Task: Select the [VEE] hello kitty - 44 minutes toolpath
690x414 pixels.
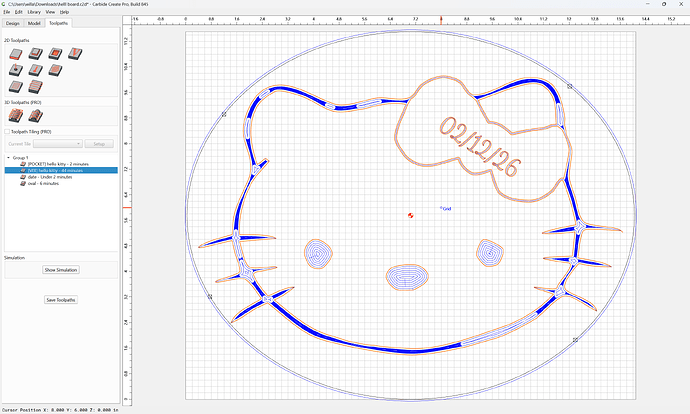Action: tap(61, 170)
